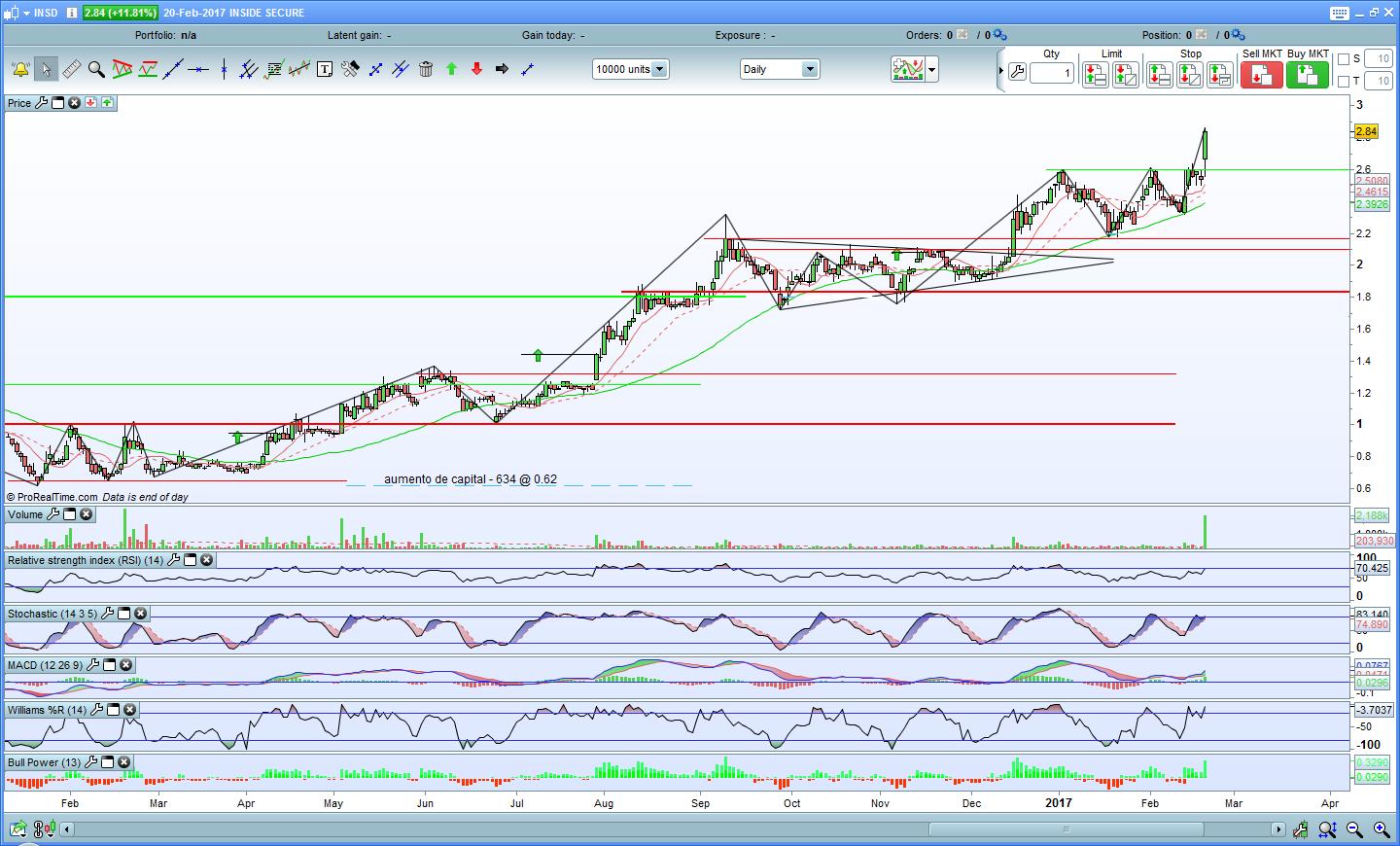This screenshot has width=1400, height=846.
Task: Zoom out horizontally with minus magnifier
Action: point(1354,829)
